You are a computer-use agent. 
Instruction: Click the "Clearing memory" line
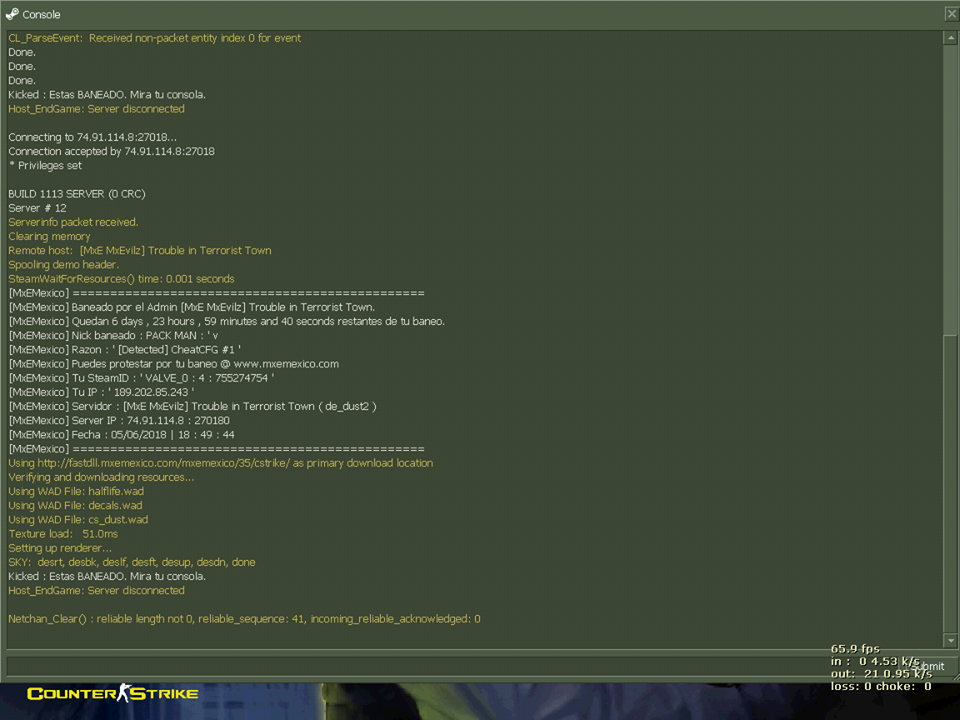(x=49, y=236)
